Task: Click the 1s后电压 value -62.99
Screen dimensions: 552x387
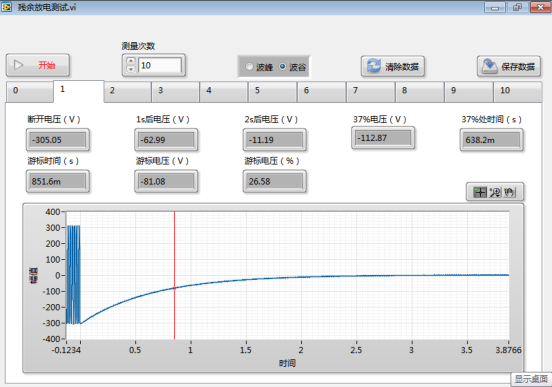Action: coord(166,140)
